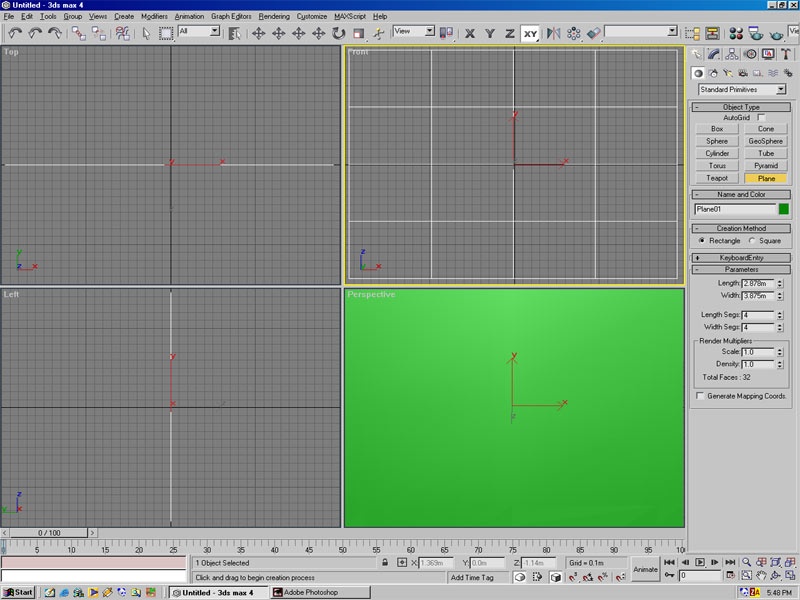Click the Mirror Selected Objects icon

click(x=553, y=33)
